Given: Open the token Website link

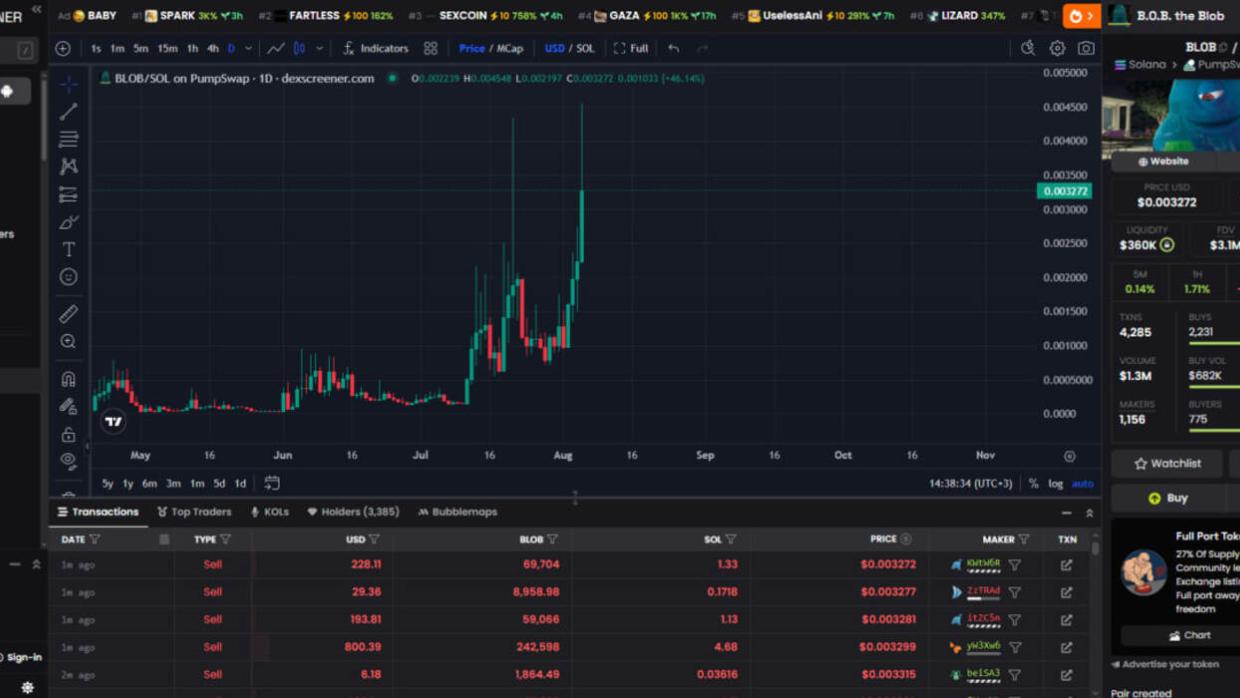Looking at the screenshot, I should point(1163,161).
